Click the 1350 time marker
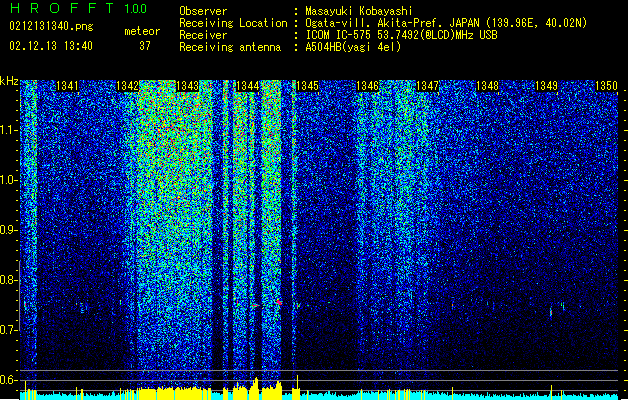The image size is (629, 400). click(606, 86)
